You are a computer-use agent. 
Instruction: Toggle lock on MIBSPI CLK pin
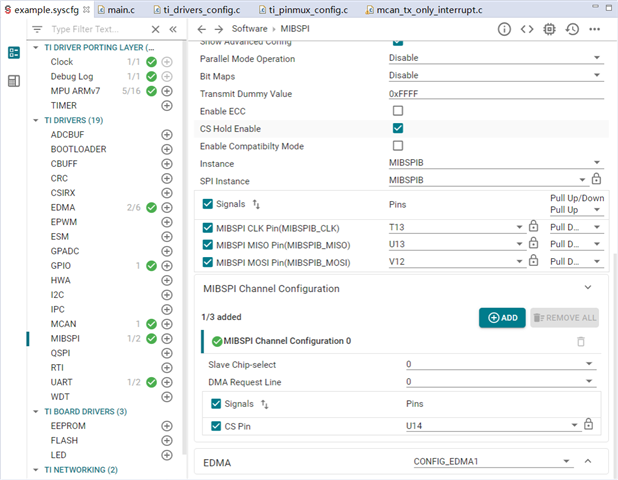pos(533,227)
